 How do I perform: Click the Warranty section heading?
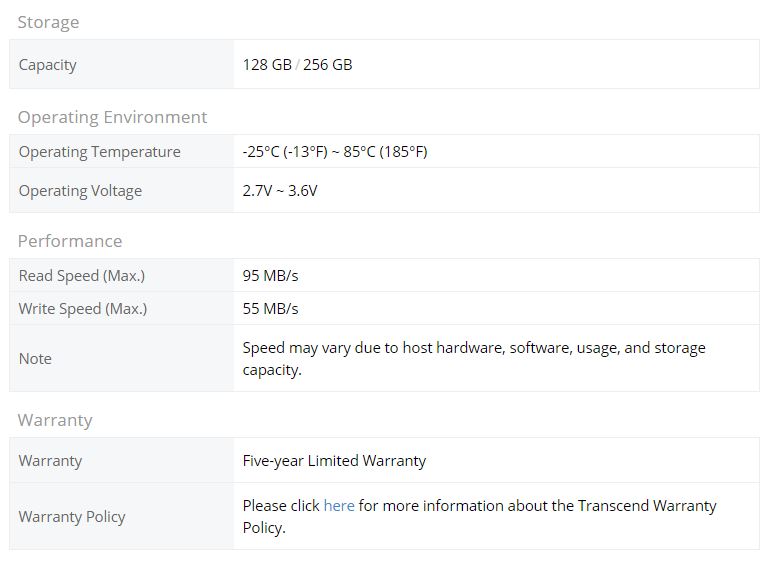point(55,420)
